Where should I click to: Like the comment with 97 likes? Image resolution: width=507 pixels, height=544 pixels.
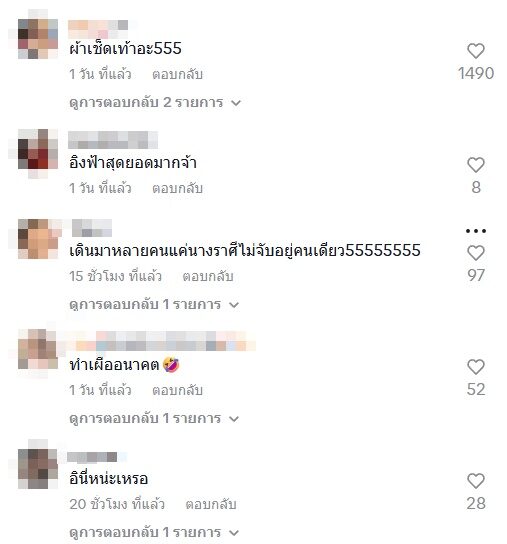pos(475,253)
